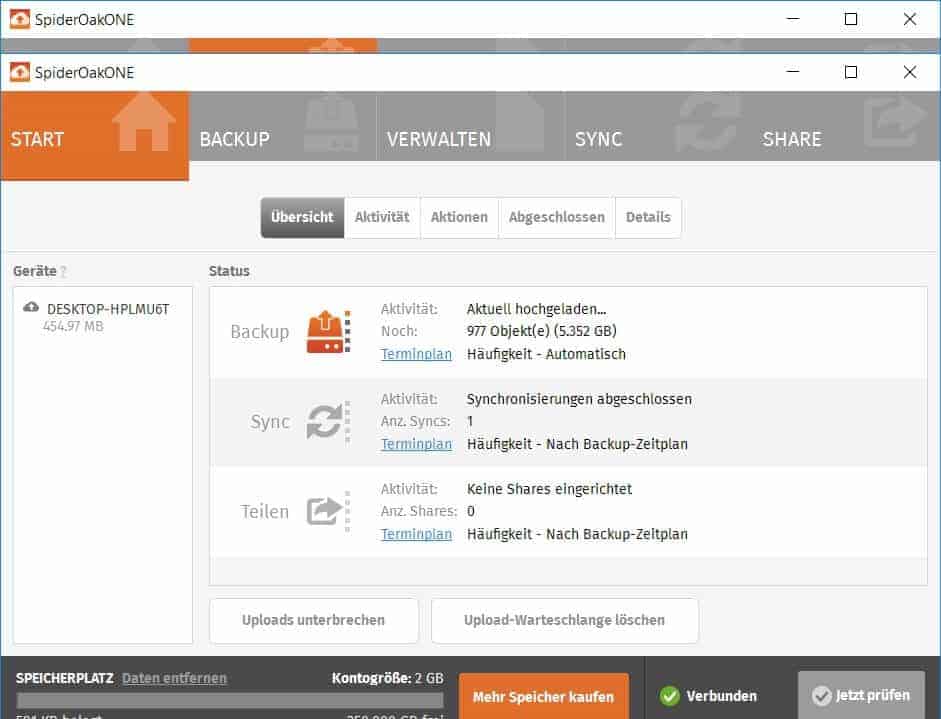Click the 'Aktuell hochgeladen...' status text
The image size is (941, 719).
pyautogui.click(x=537, y=309)
